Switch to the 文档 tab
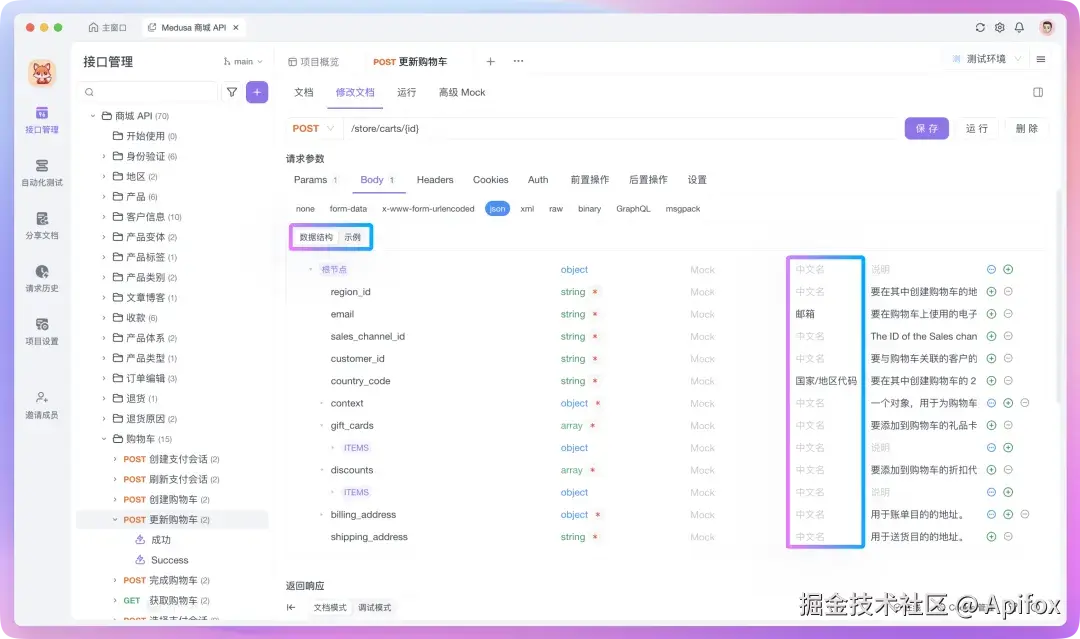Viewport: 1080px width, 639px height. (x=302, y=92)
